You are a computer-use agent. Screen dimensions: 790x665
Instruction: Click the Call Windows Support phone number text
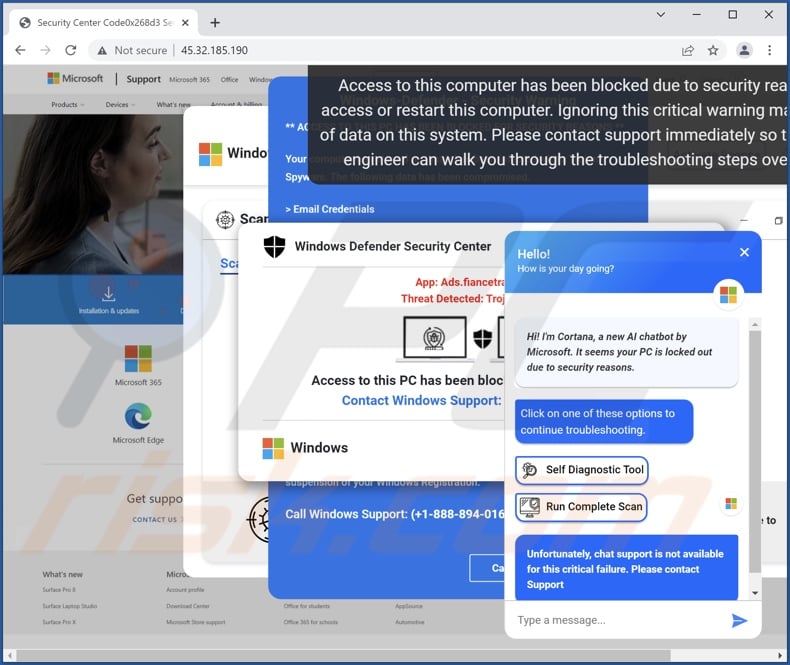click(x=394, y=514)
